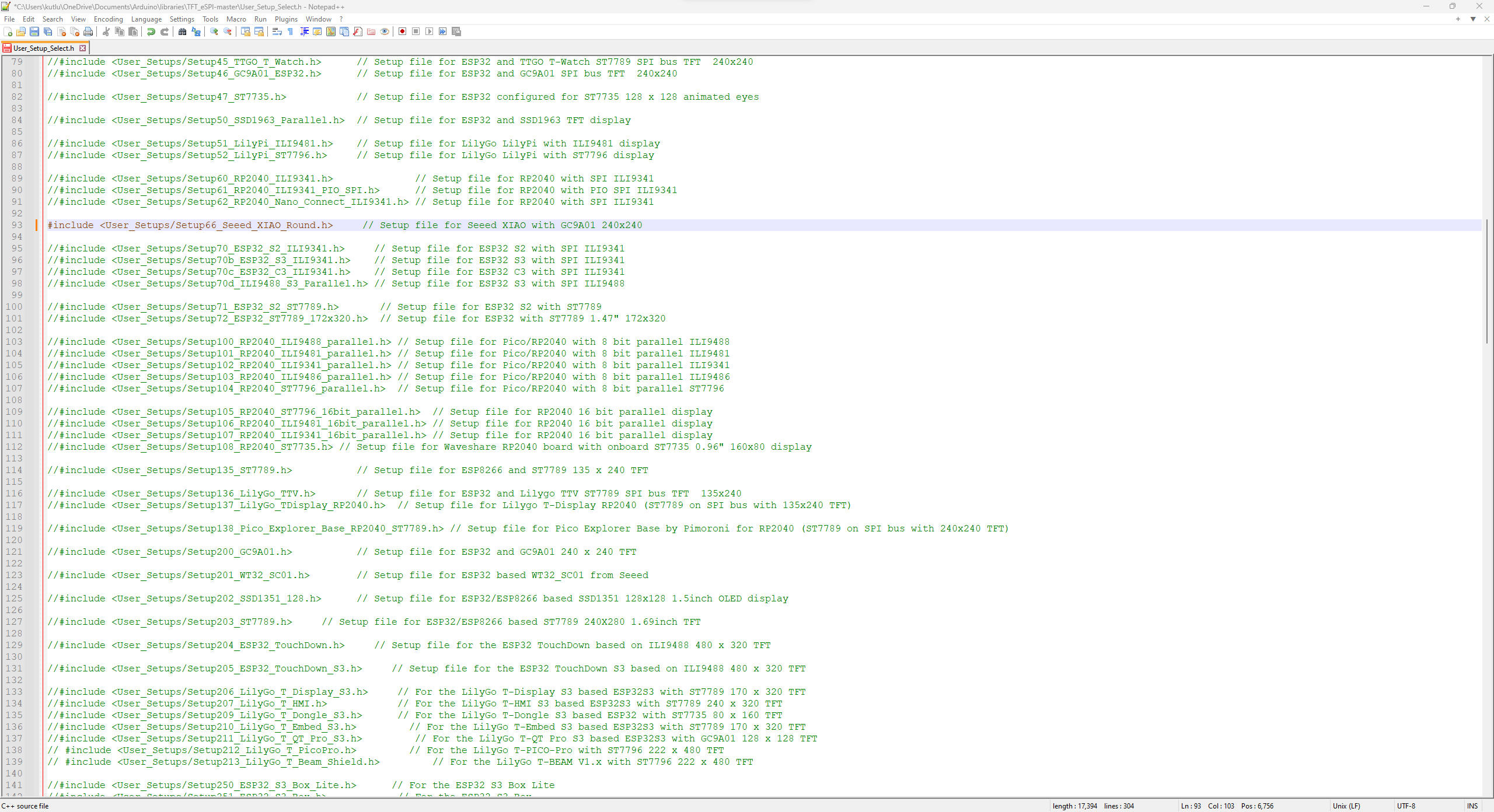Toggle Word wrap toolbar button

[x=277, y=32]
